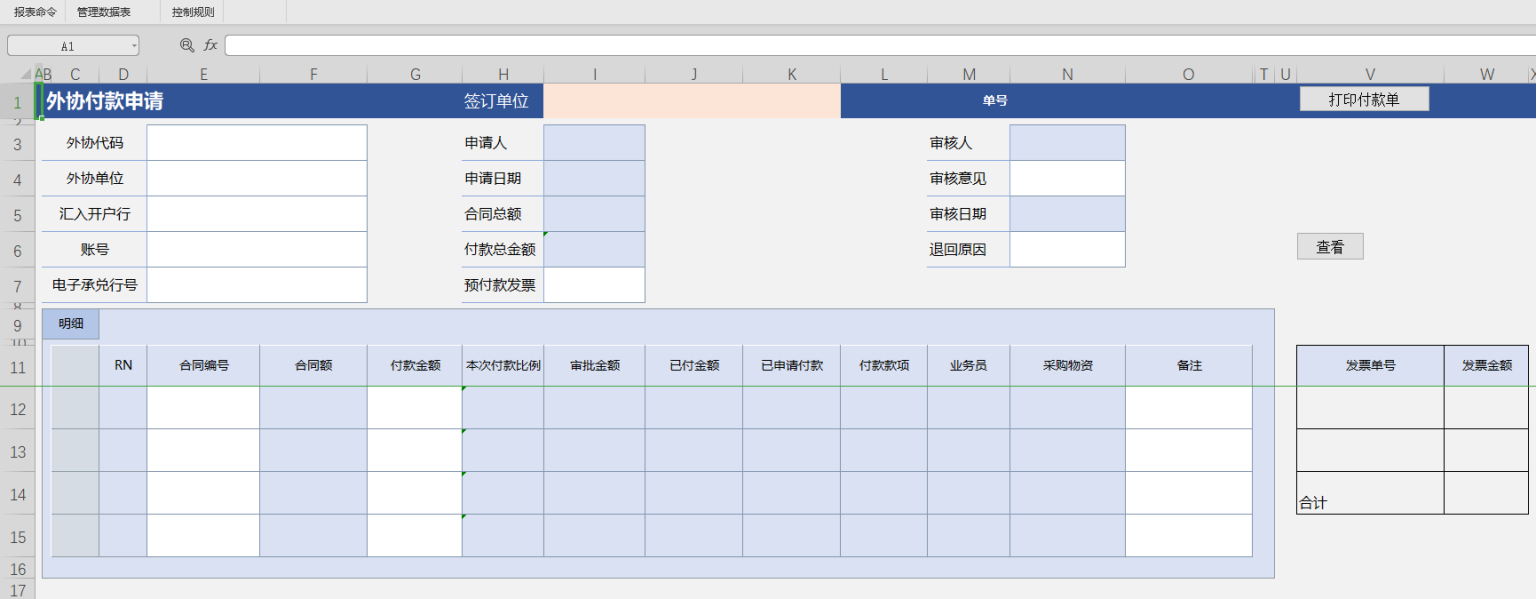This screenshot has width=1537, height=599.
Task: Select the 审核意见 input cell
Action: tap(1067, 179)
